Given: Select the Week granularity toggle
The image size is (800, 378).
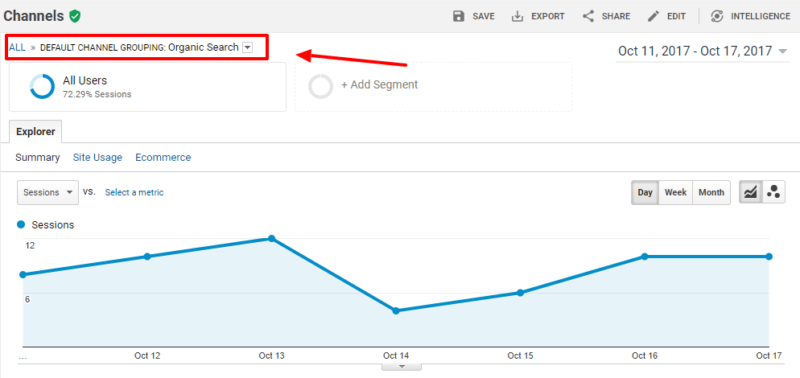Looking at the screenshot, I should click(676, 192).
